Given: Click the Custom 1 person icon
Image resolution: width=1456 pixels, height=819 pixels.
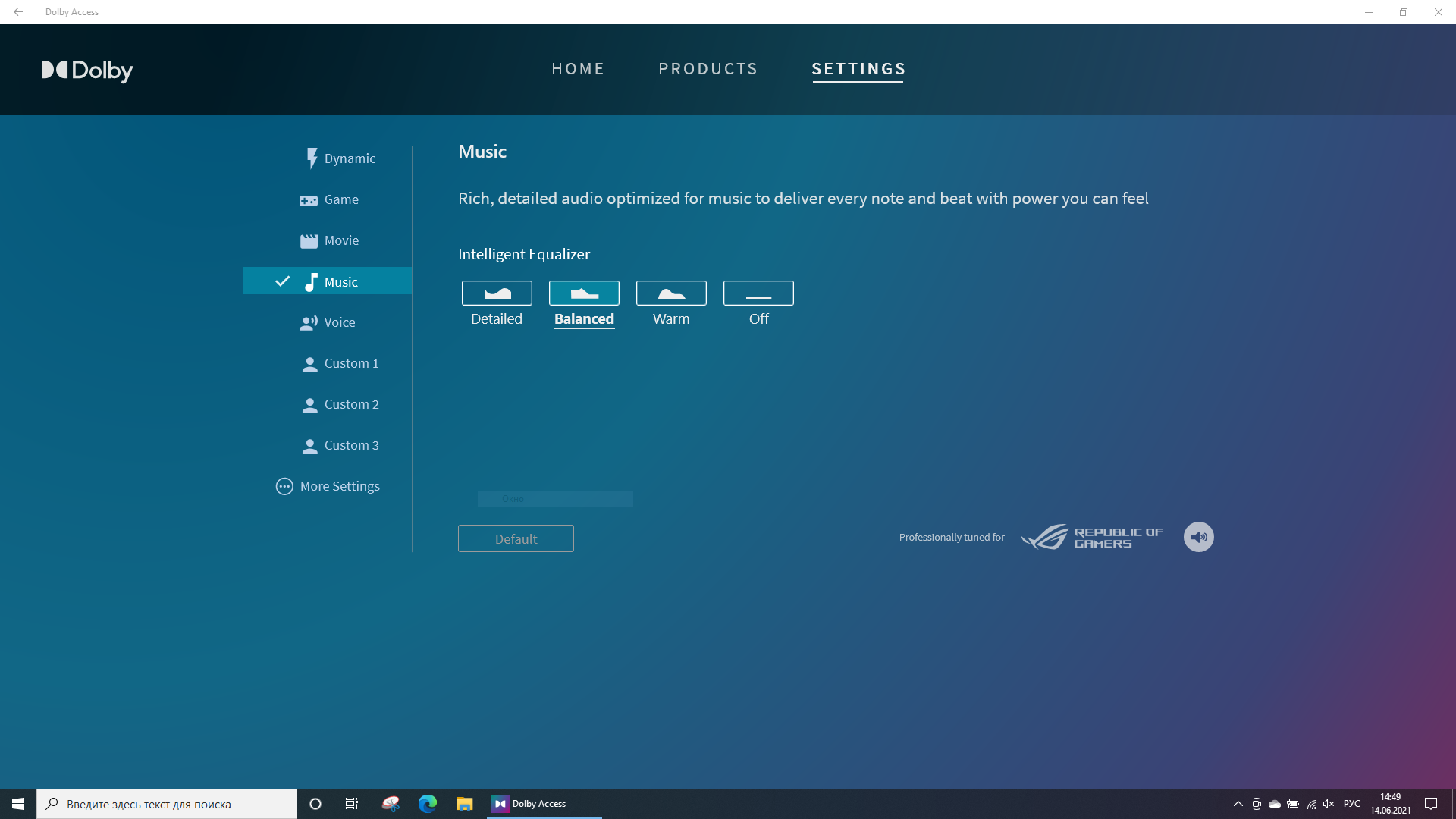Looking at the screenshot, I should point(309,364).
